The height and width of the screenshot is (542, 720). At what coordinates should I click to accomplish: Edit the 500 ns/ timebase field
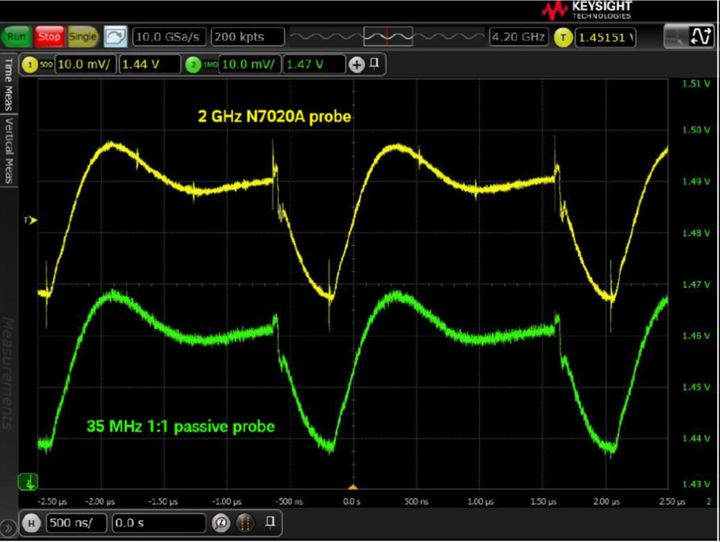coord(76,523)
